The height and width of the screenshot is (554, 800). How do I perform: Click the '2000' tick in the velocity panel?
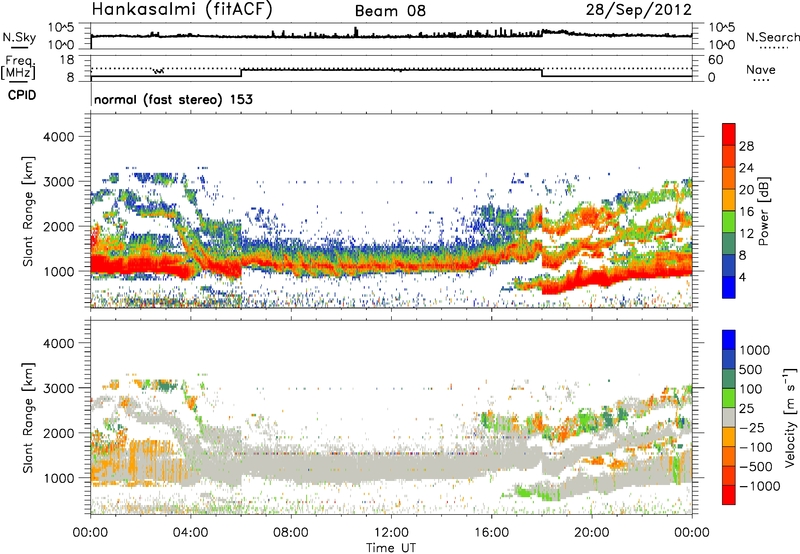[58, 433]
